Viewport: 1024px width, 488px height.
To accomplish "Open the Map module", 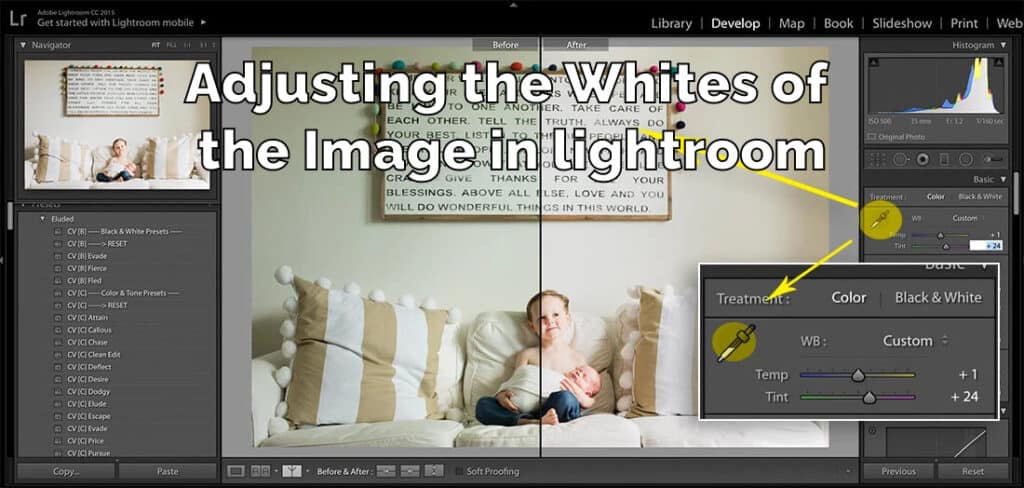I will (x=792, y=24).
